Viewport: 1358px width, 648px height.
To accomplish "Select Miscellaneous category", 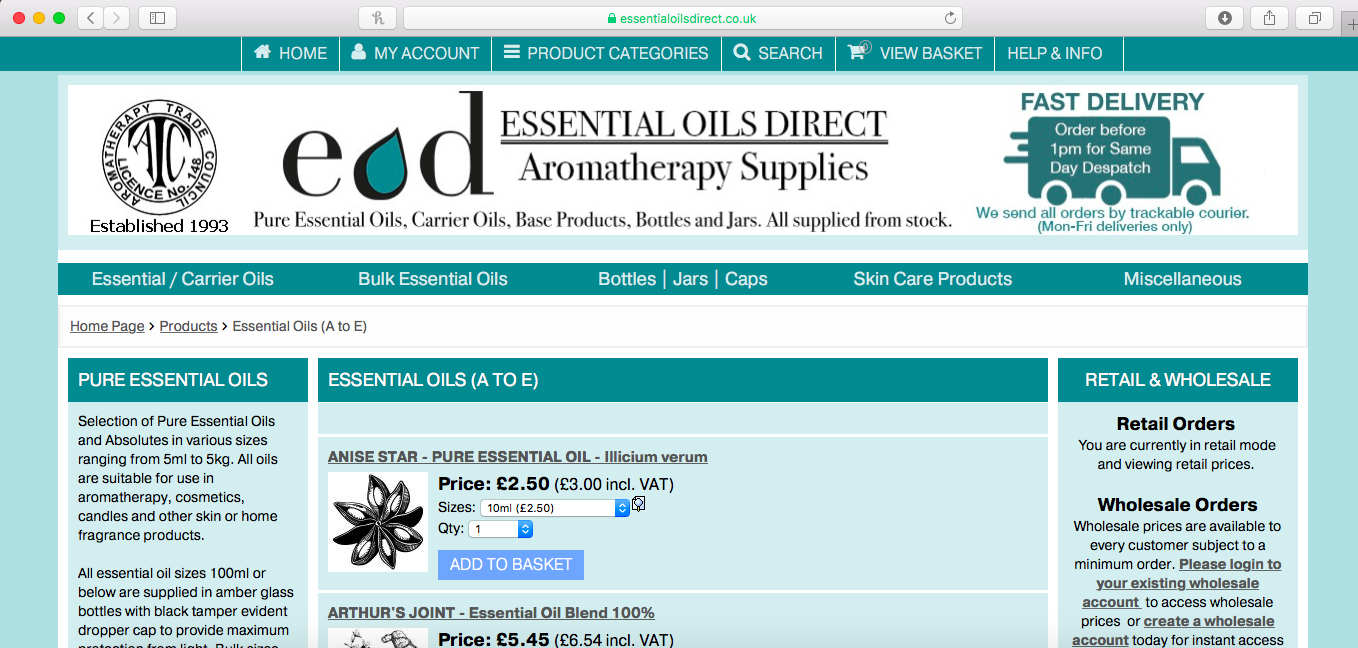I will point(1183,279).
